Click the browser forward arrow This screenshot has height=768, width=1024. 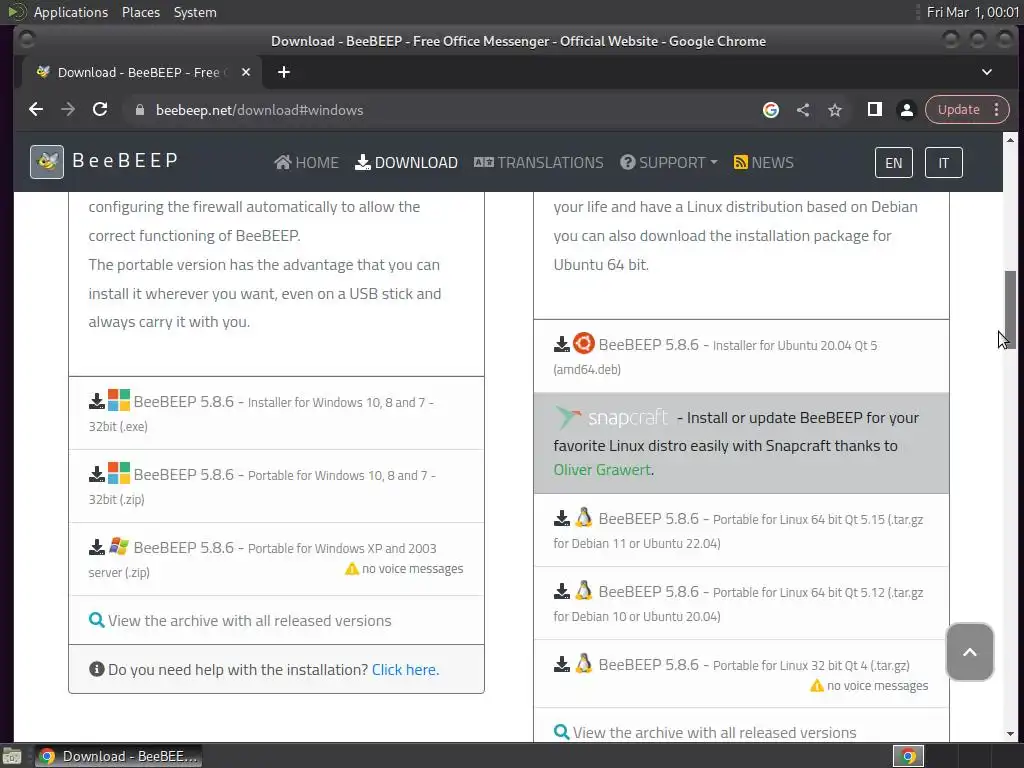tap(68, 110)
